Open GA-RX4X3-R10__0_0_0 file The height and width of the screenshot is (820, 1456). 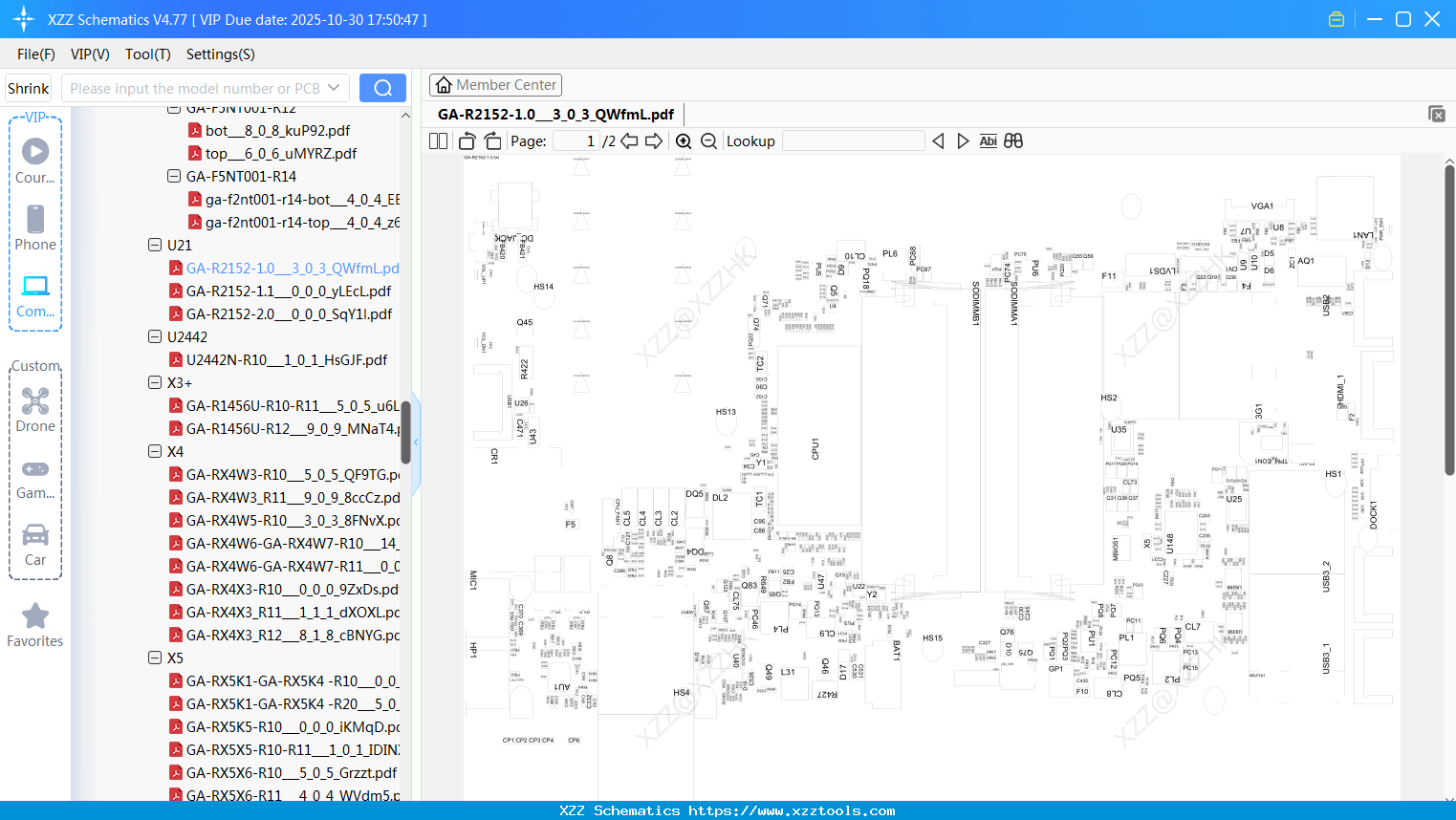tap(293, 589)
